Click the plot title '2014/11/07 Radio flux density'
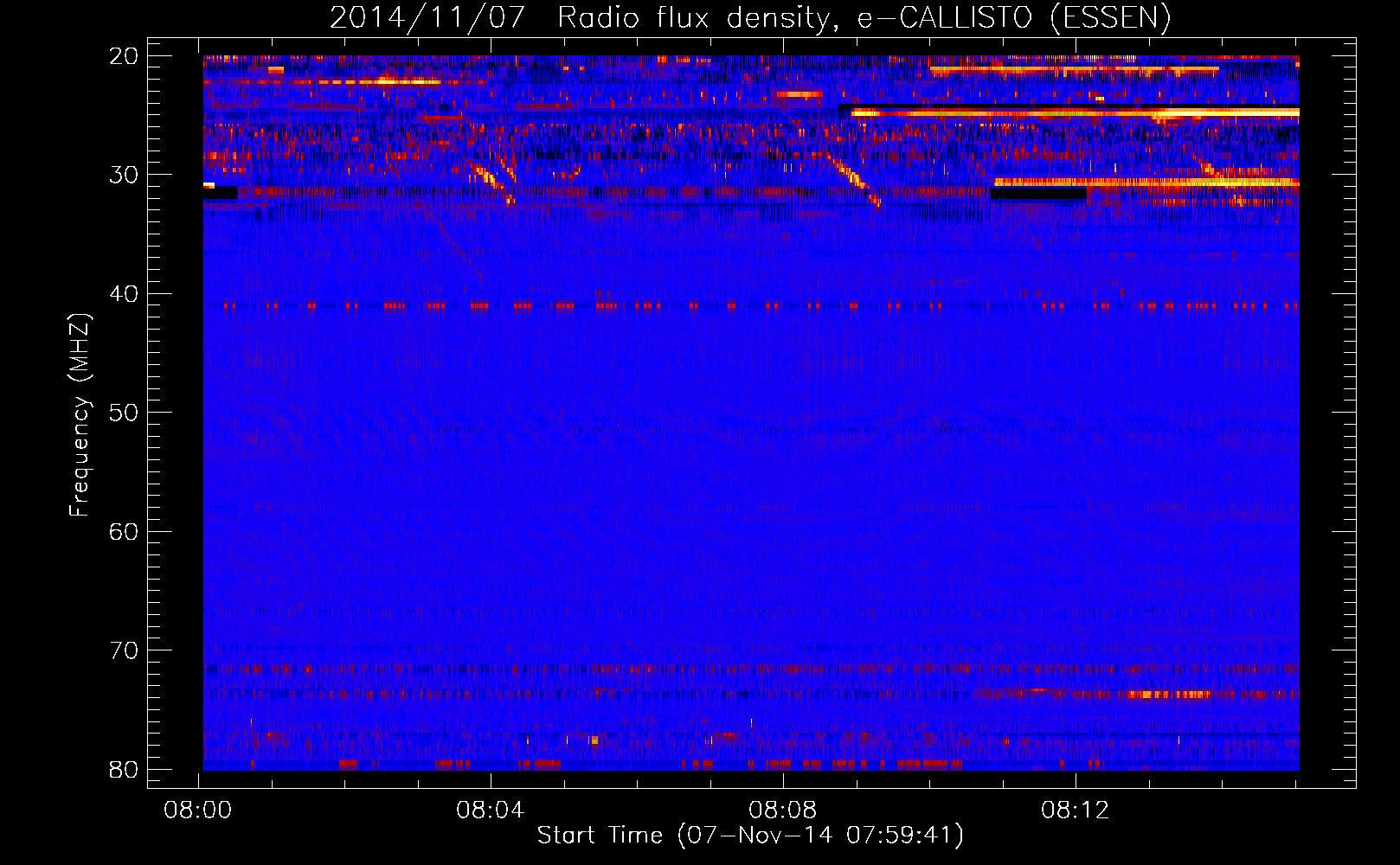 coord(749,18)
